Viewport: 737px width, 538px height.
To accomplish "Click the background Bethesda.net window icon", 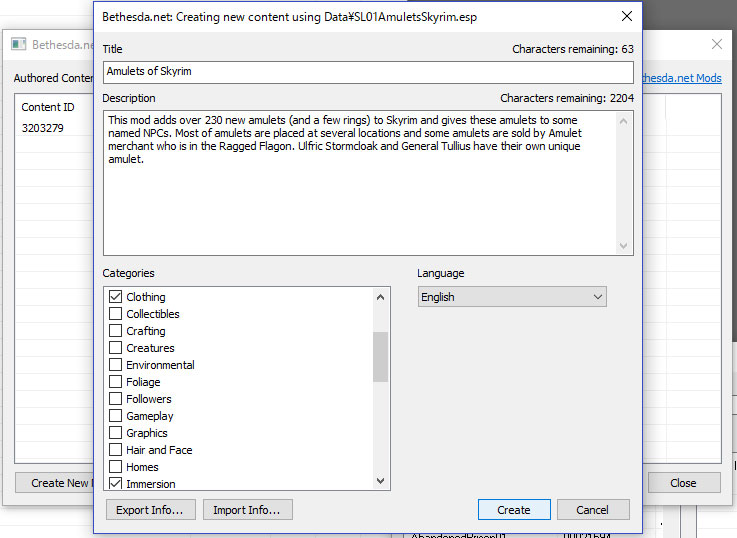I will coord(19,44).
